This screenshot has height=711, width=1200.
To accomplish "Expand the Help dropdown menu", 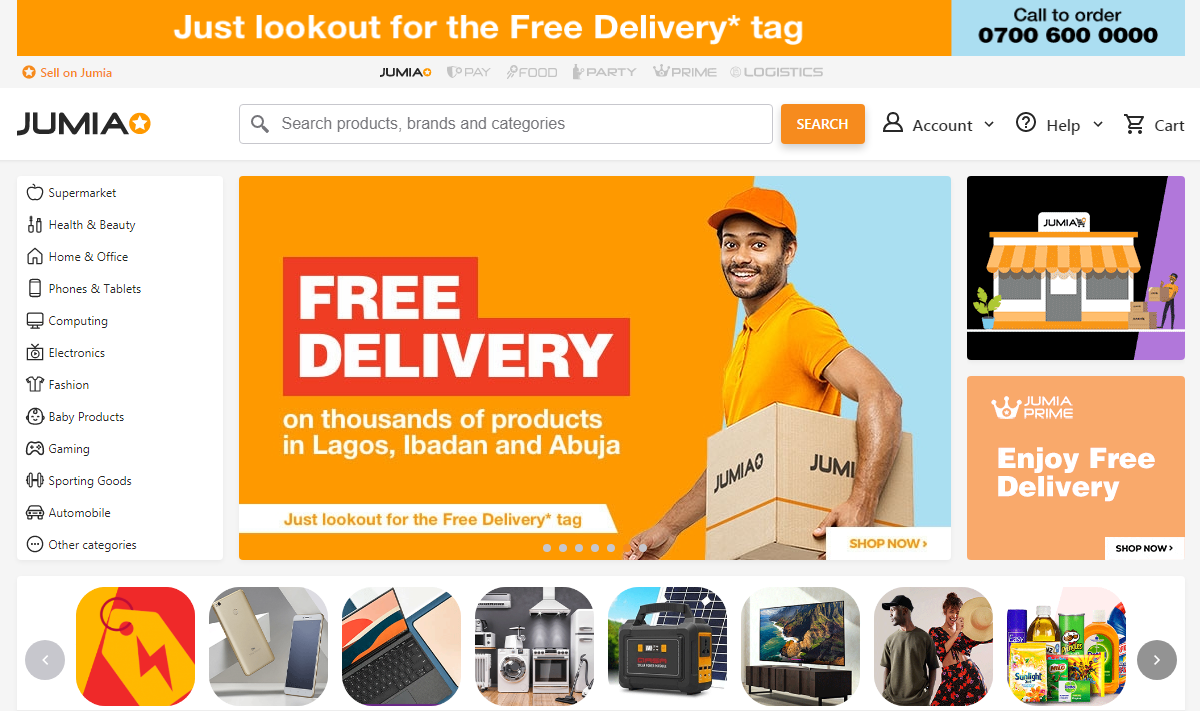I will (x=1060, y=124).
